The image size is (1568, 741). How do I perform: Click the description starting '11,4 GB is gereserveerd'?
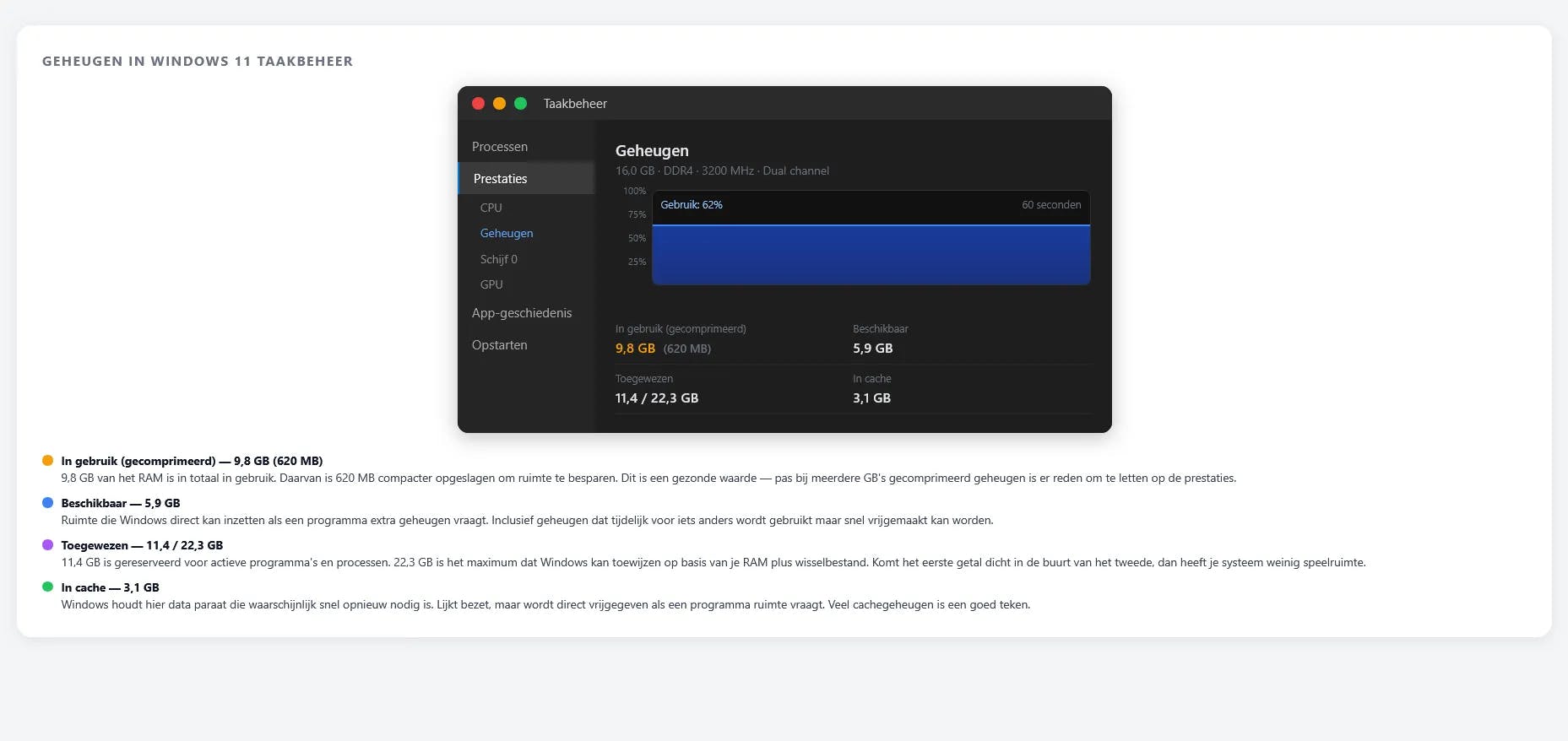click(713, 562)
